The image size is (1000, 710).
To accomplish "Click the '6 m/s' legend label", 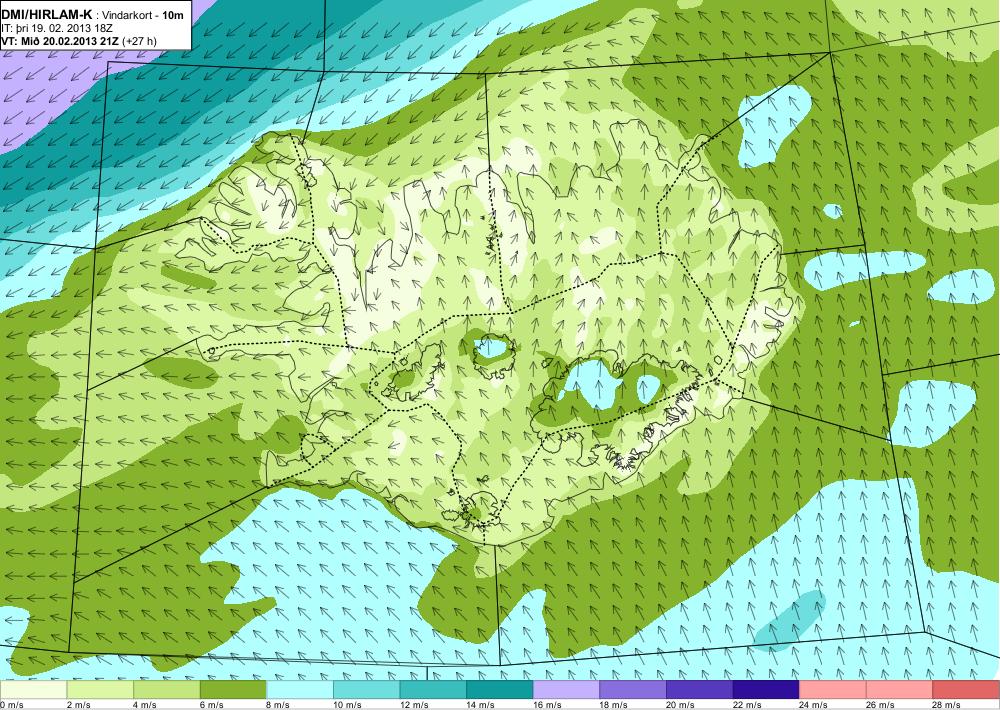I will pyautogui.click(x=212, y=705).
